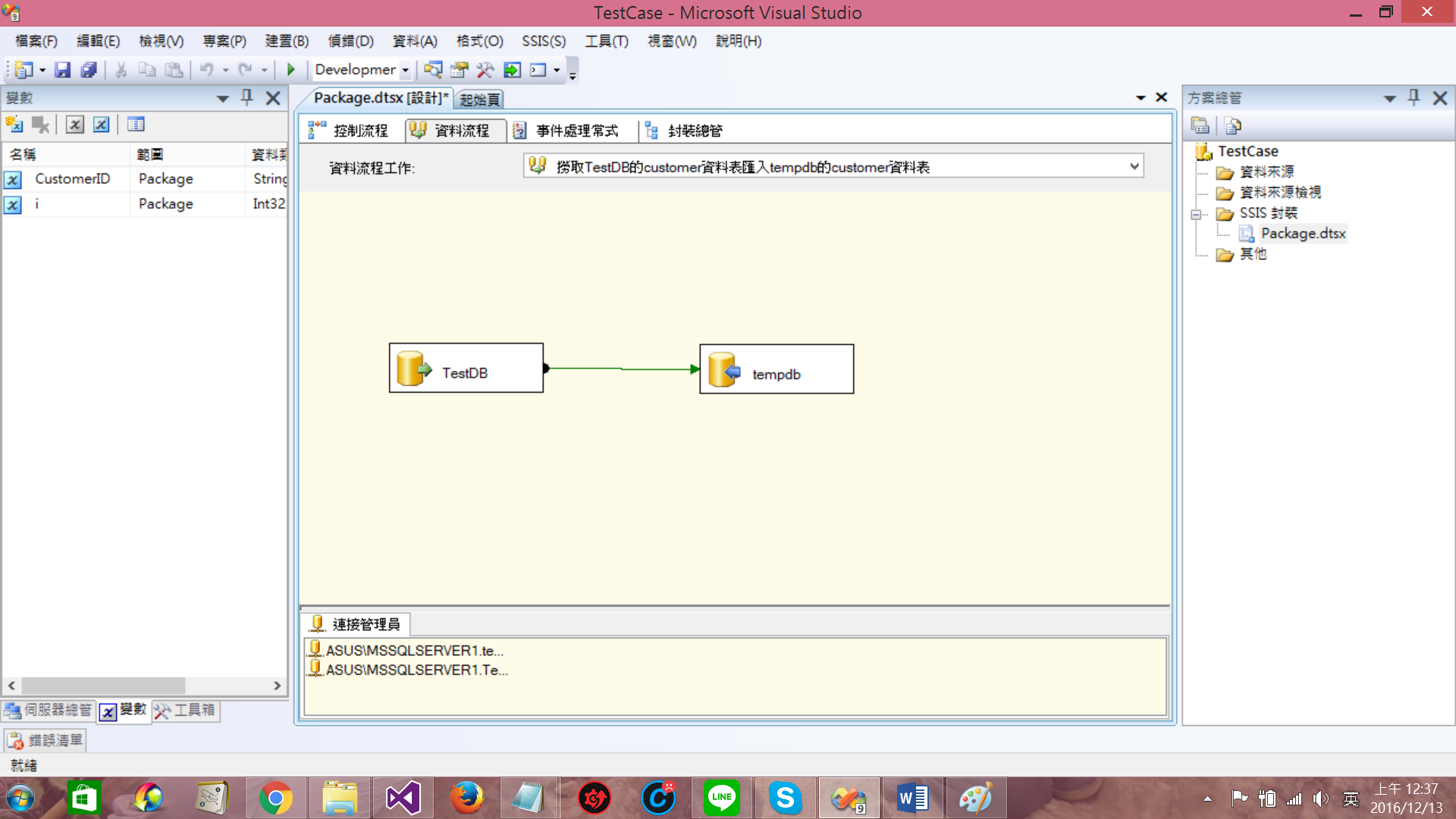Open the 錯誤清單 panel
Screen dimensions: 1456x819
tap(45, 740)
